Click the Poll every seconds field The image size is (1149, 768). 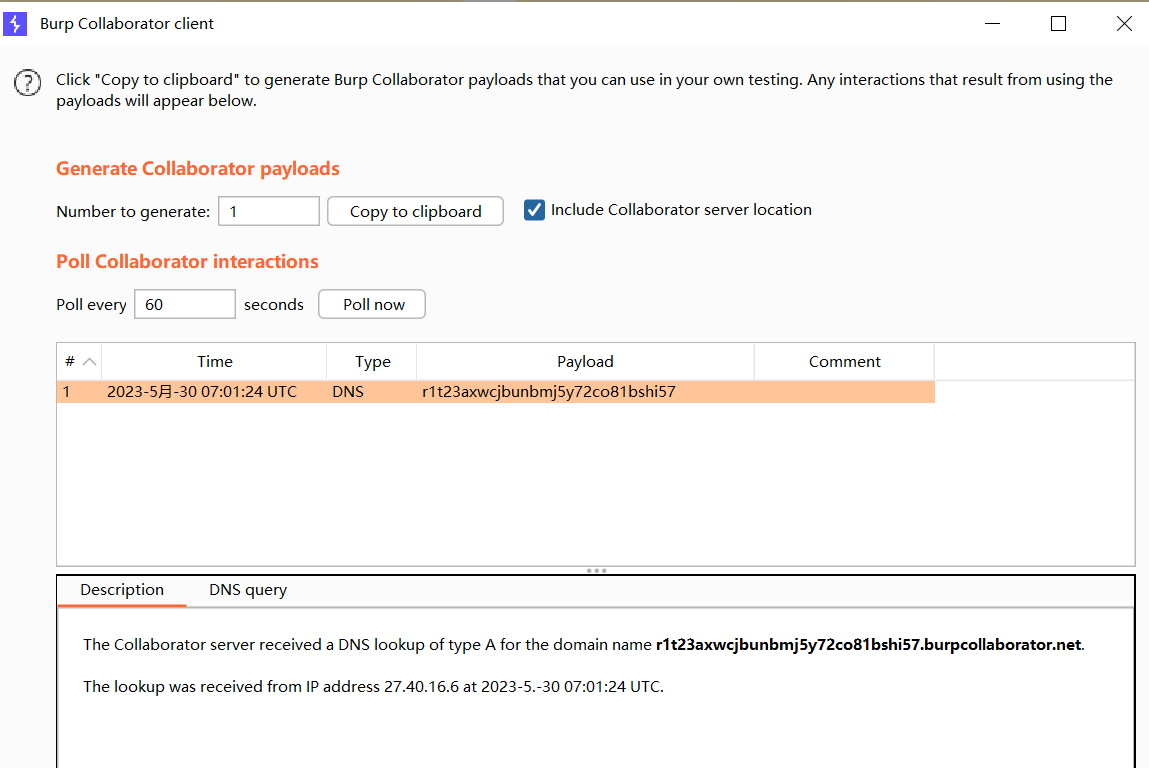184,304
